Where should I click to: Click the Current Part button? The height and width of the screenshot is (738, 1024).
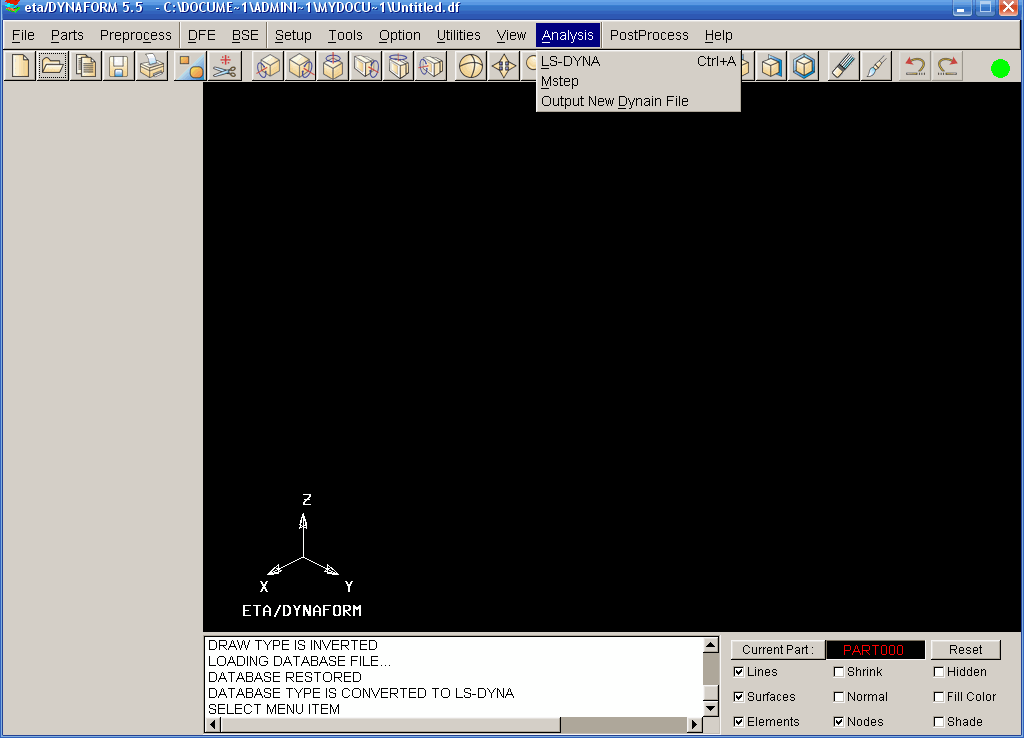(778, 650)
